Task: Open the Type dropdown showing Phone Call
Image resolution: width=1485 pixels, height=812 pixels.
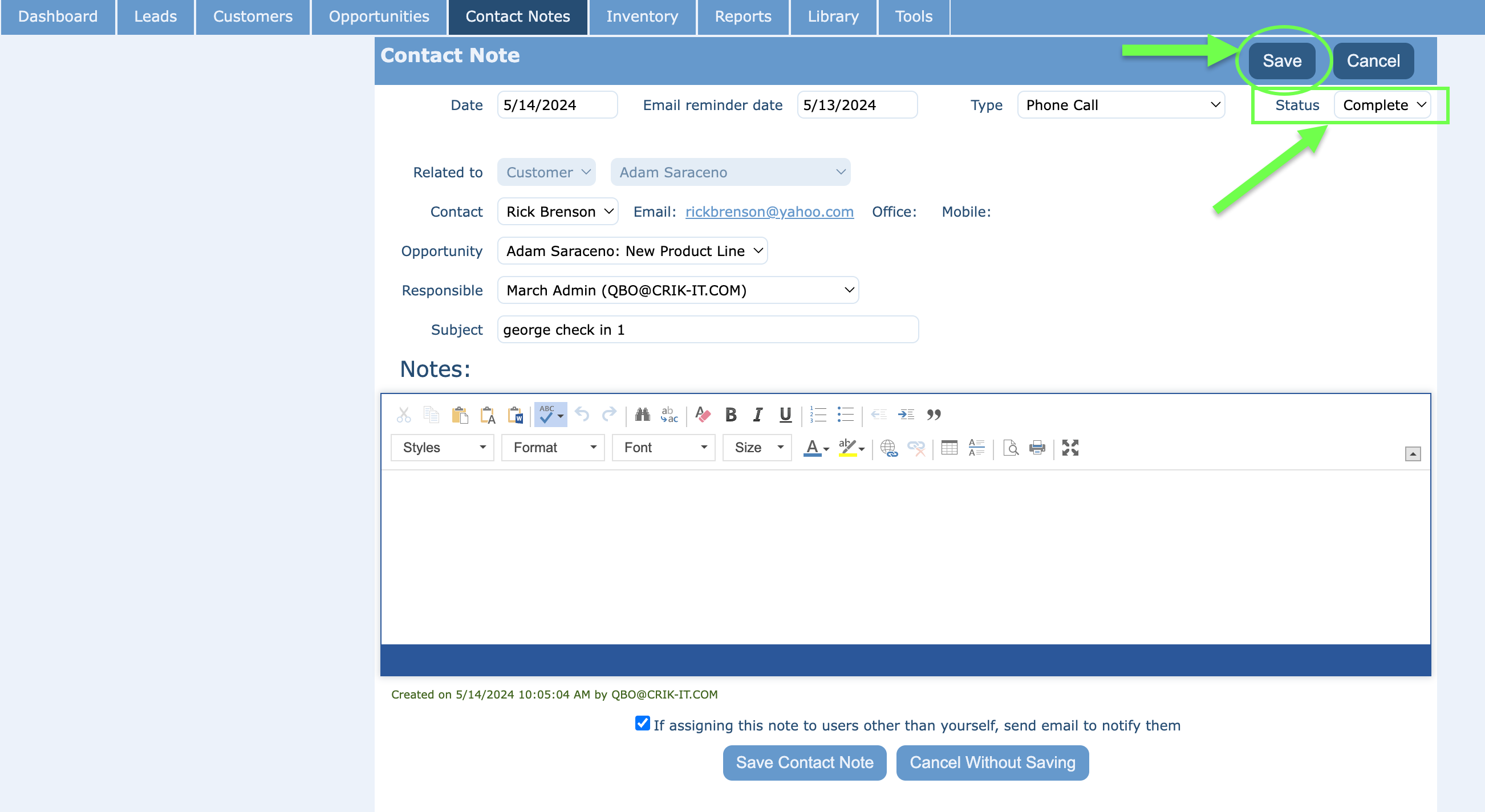Action: pyautogui.click(x=1121, y=105)
